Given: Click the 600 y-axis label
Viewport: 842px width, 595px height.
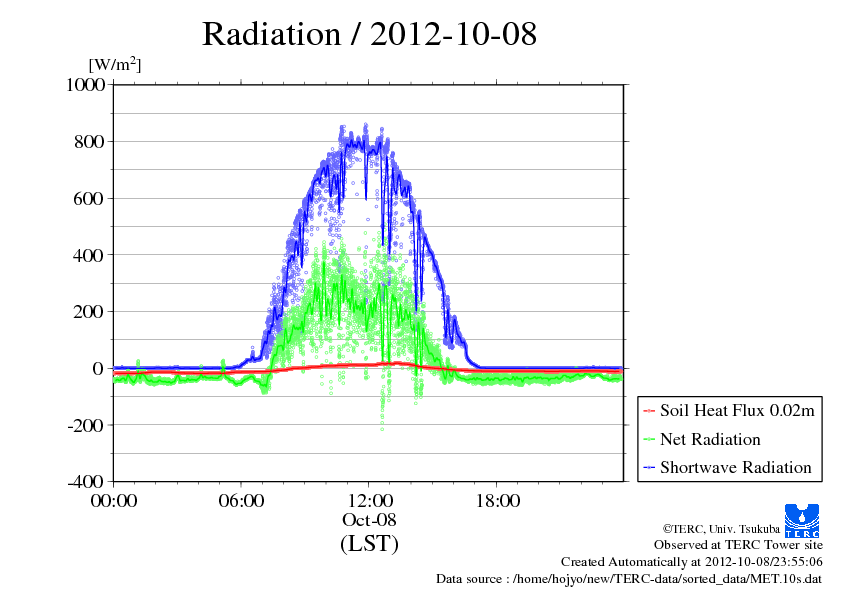Looking at the screenshot, I should (89, 199).
